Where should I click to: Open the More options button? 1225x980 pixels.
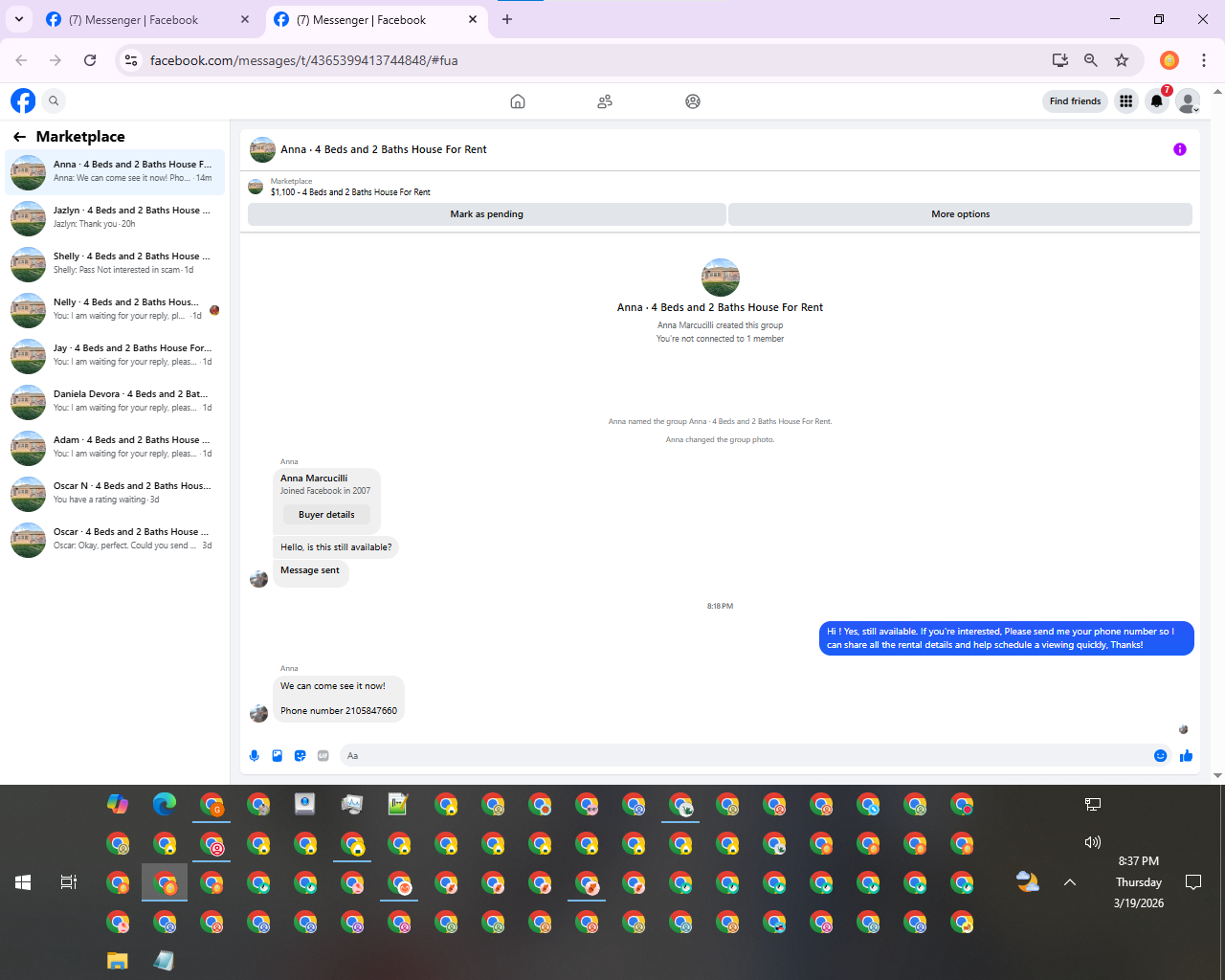(961, 214)
